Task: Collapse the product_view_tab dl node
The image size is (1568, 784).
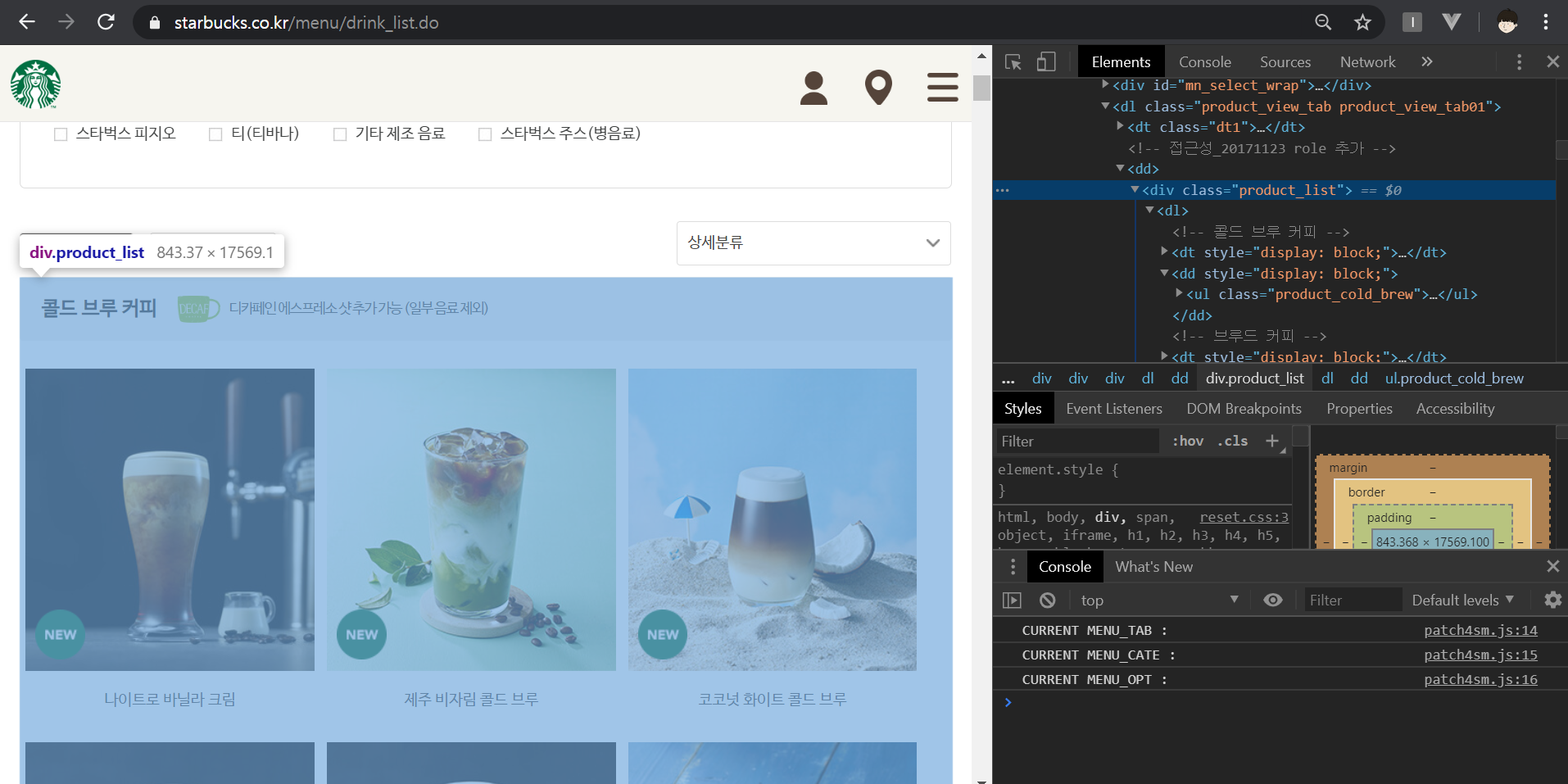Action: [x=1106, y=106]
